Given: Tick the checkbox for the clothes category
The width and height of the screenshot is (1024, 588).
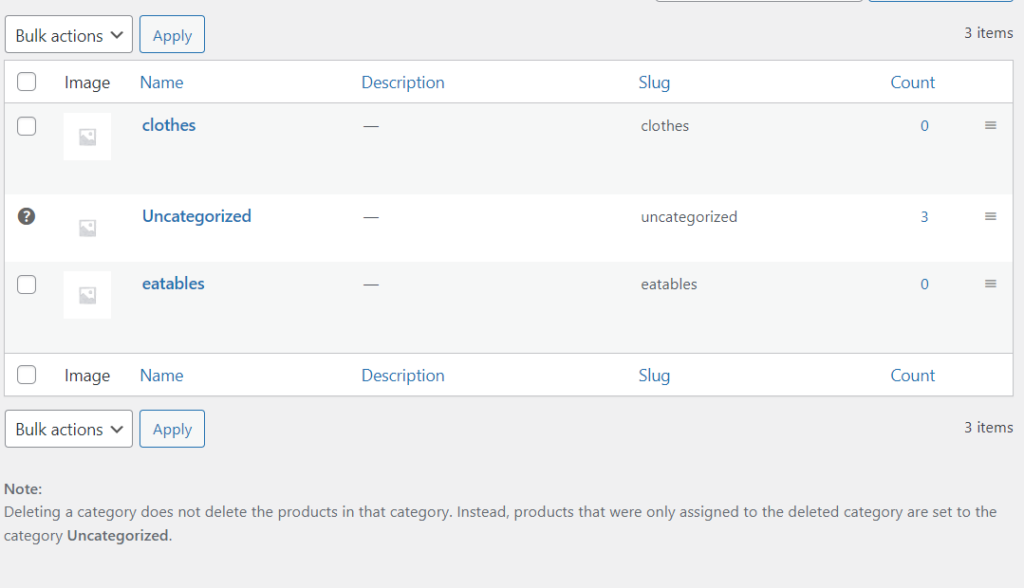Looking at the screenshot, I should (27, 126).
